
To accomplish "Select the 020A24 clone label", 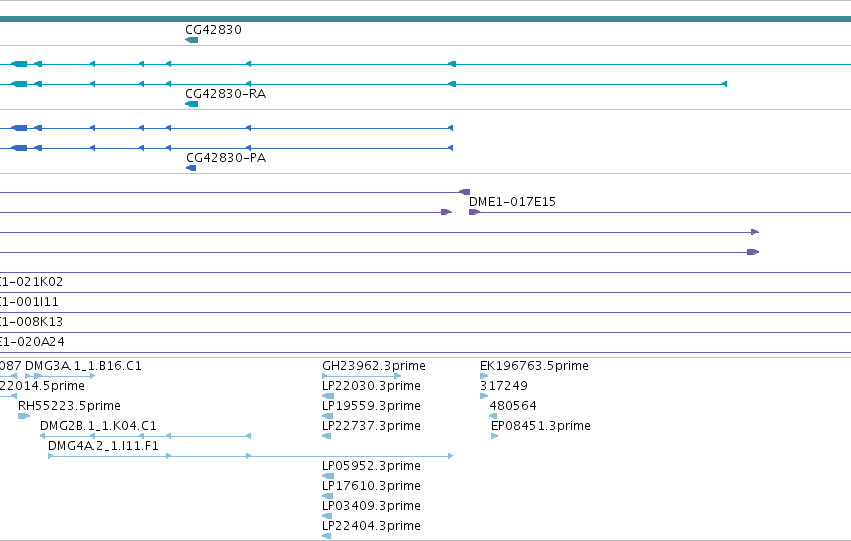I will (x=32, y=342).
